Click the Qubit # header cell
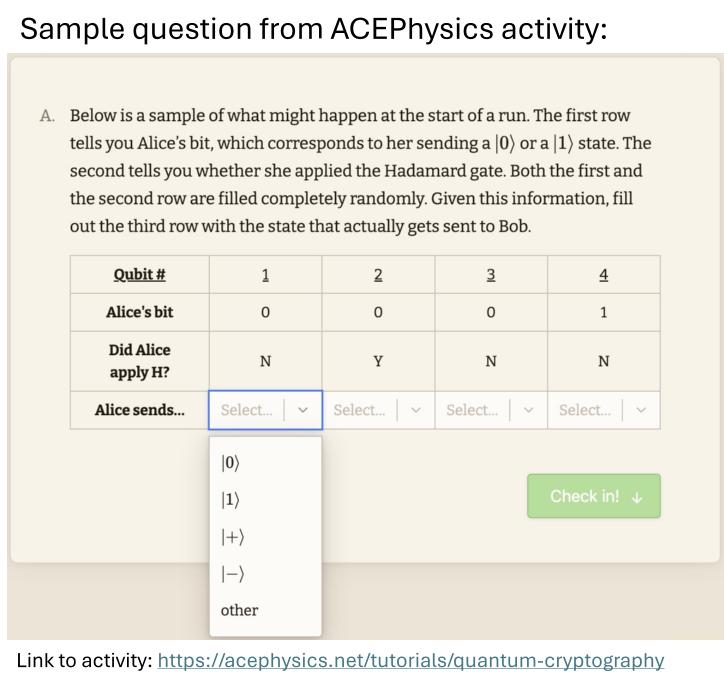 click(139, 275)
